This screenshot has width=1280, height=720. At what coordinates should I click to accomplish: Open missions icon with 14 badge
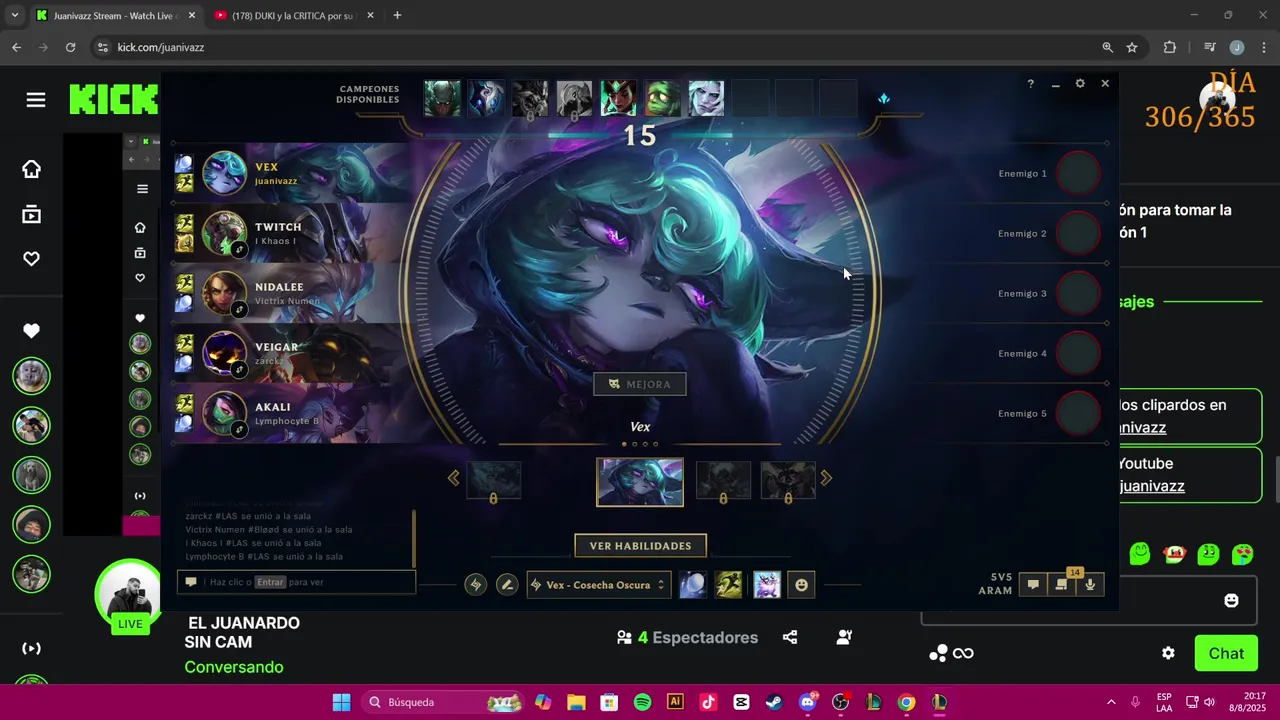1061,585
